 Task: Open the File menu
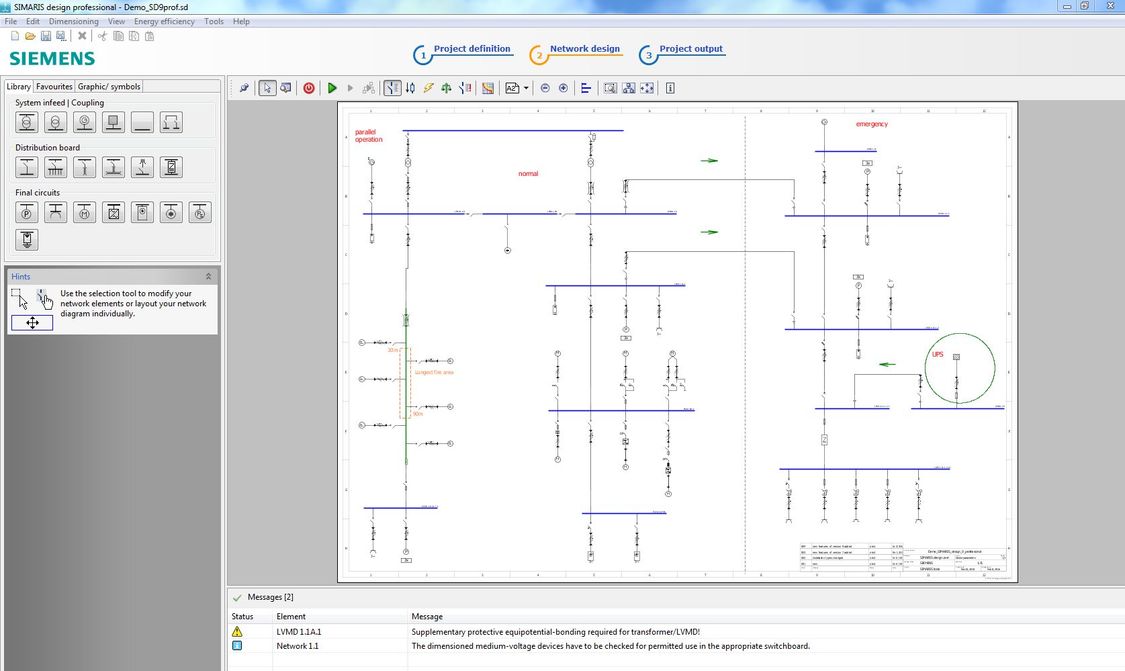(11, 22)
